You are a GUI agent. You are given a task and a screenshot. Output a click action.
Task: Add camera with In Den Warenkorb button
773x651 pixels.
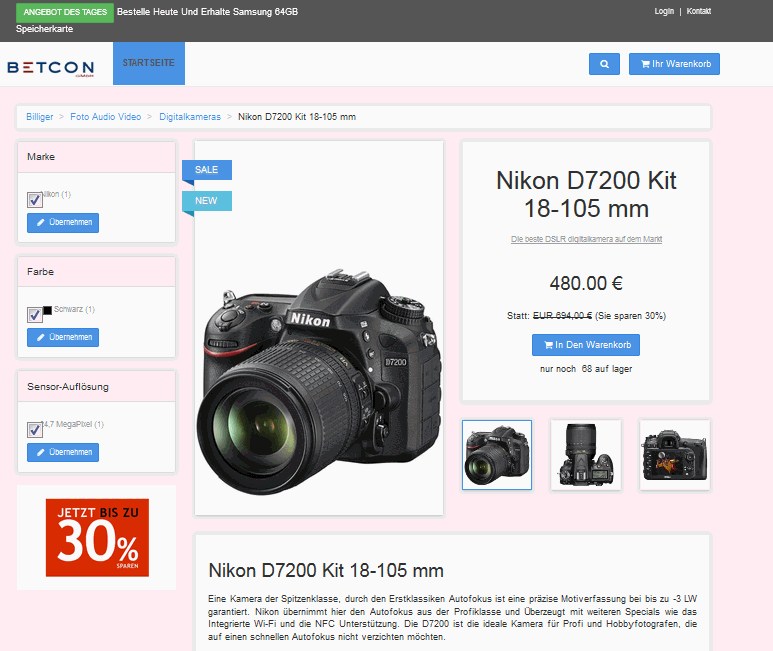pos(585,345)
